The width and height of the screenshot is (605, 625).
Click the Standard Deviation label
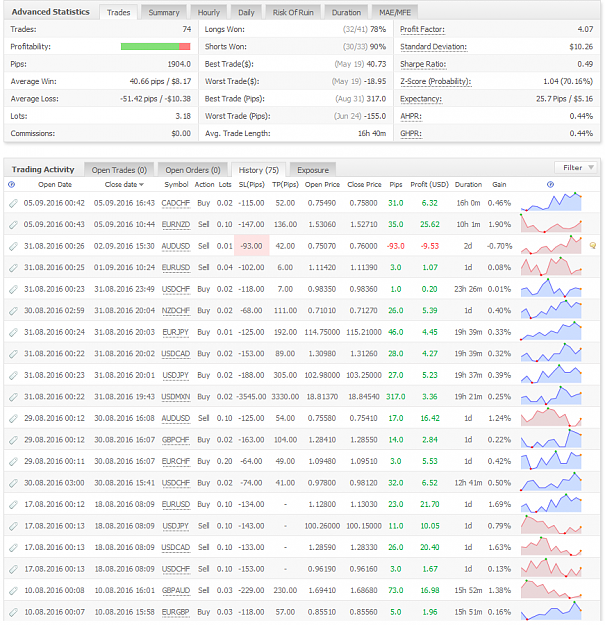coord(433,47)
